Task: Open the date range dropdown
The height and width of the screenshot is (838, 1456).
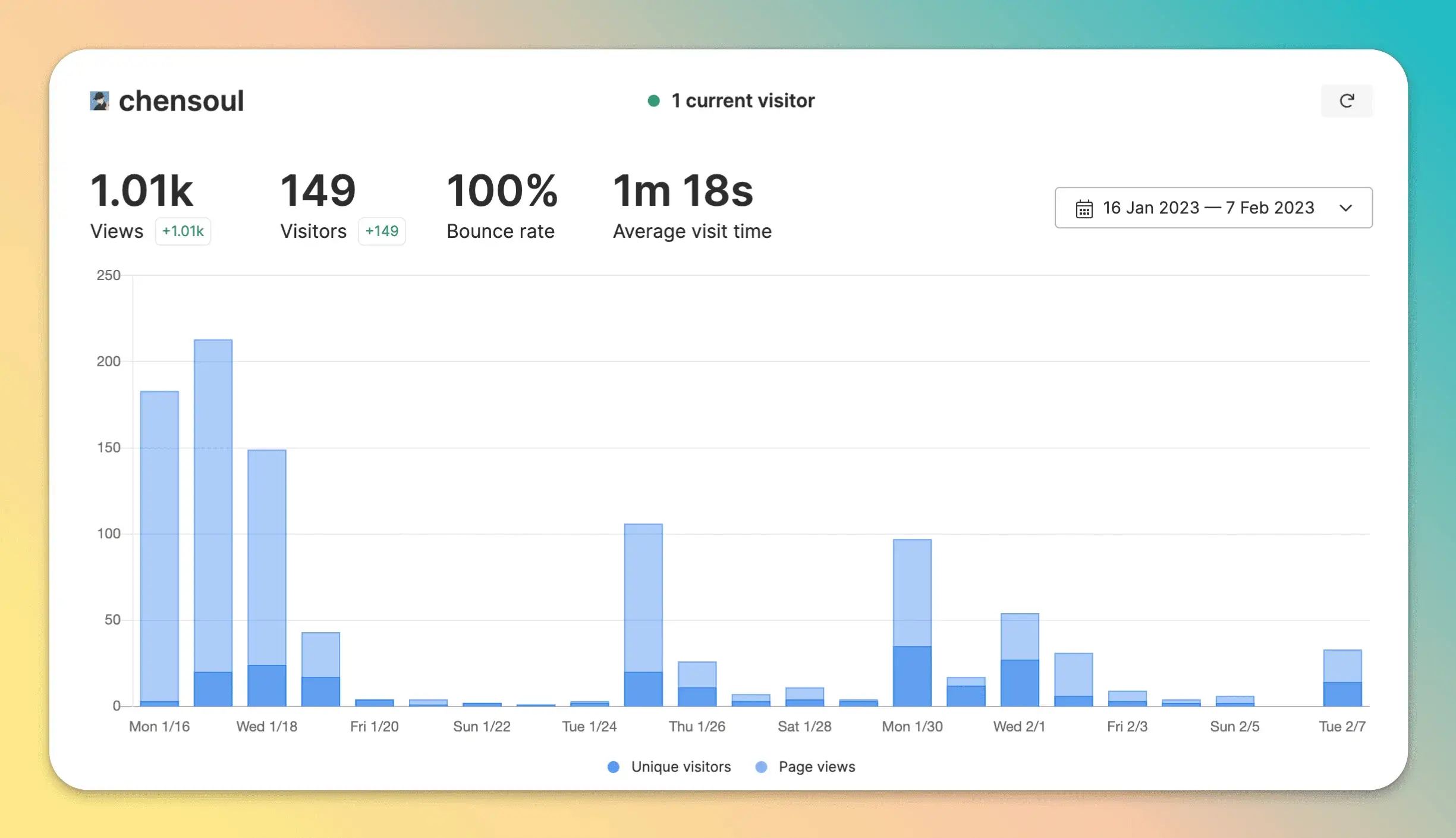Action: pyautogui.click(x=1213, y=208)
